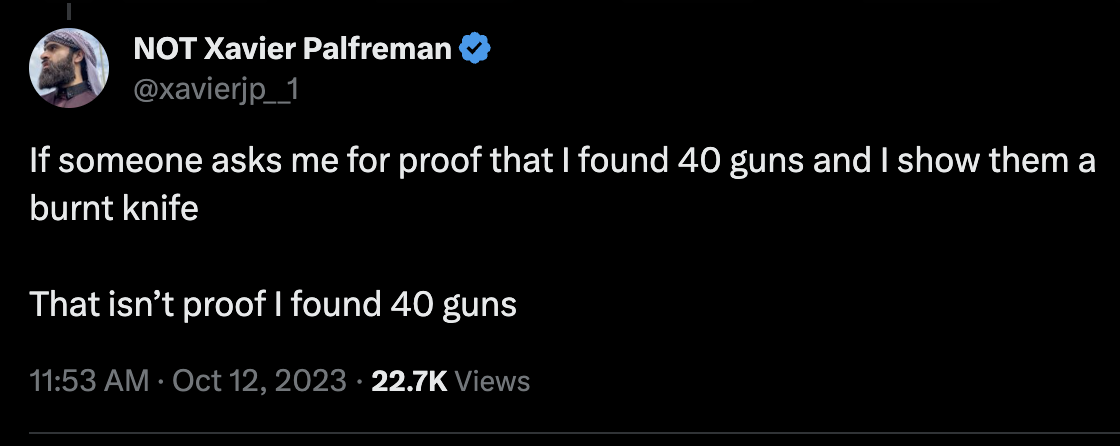This screenshot has height=446, width=1120.
Task: Click the line "That isn't proof I found"
Action: pyautogui.click(x=272, y=304)
